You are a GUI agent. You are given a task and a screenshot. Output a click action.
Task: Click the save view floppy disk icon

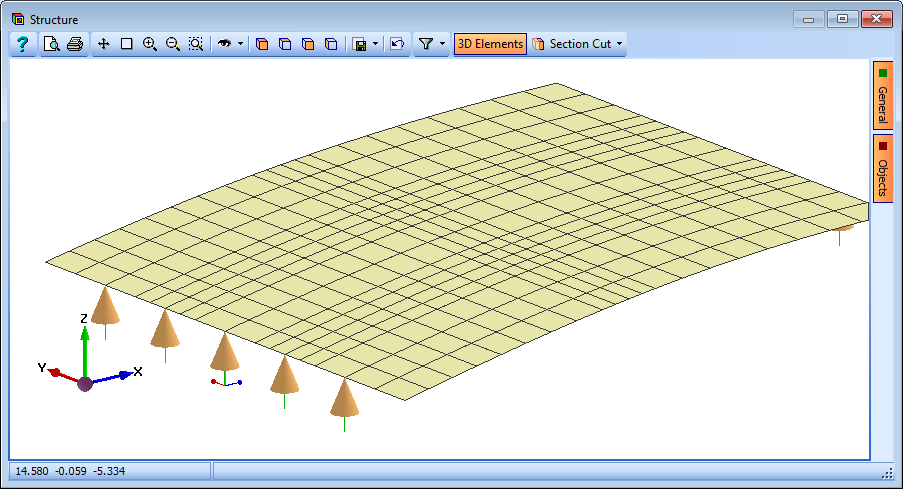pos(360,44)
